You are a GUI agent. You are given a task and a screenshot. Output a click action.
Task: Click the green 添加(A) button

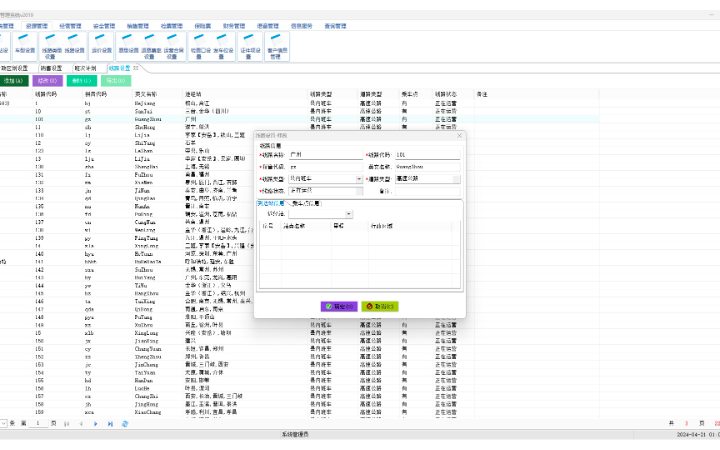14,81
